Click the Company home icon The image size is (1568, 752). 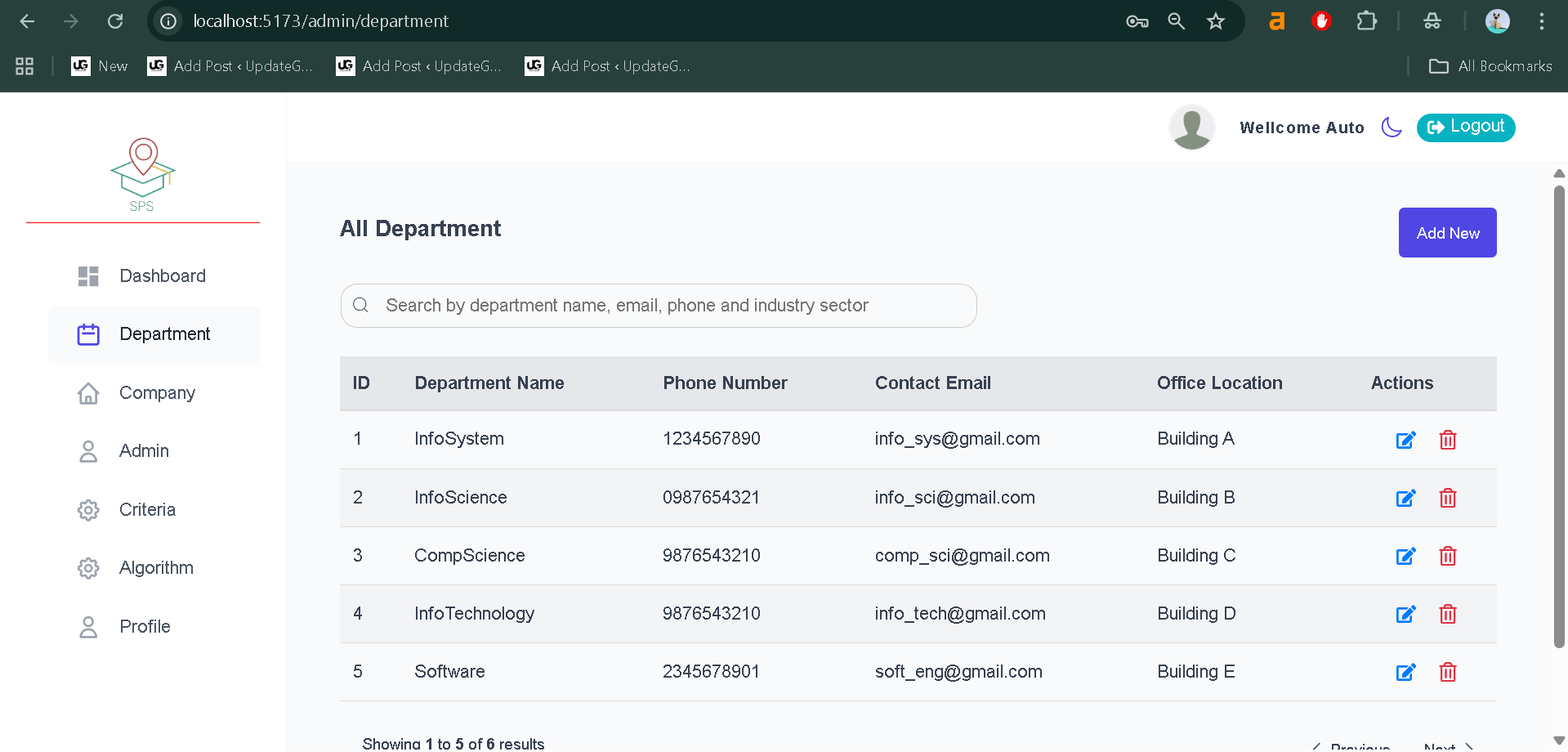(87, 393)
